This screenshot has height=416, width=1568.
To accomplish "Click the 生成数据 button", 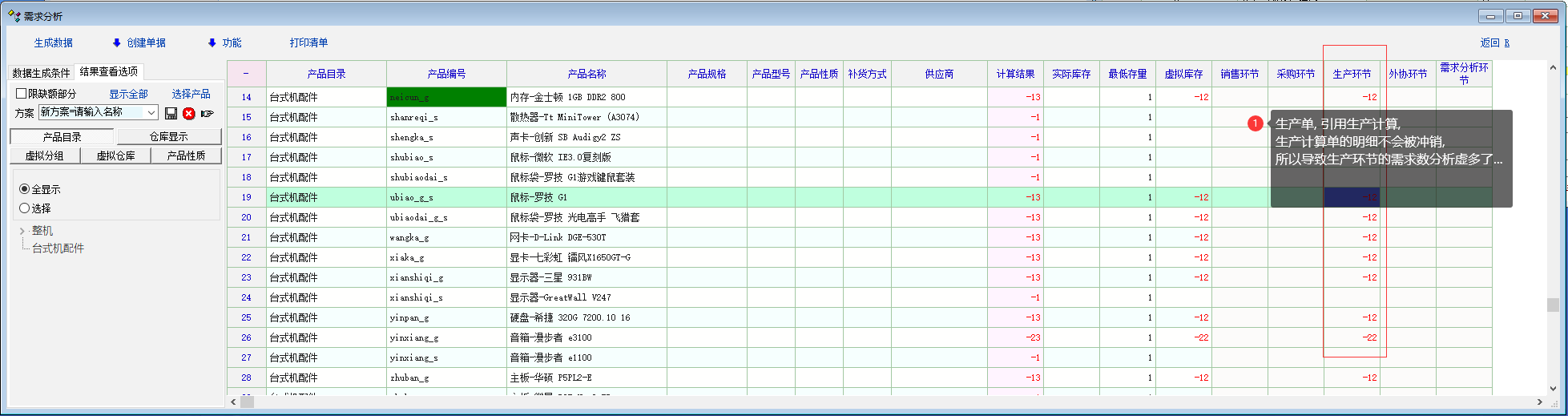I will pyautogui.click(x=54, y=43).
